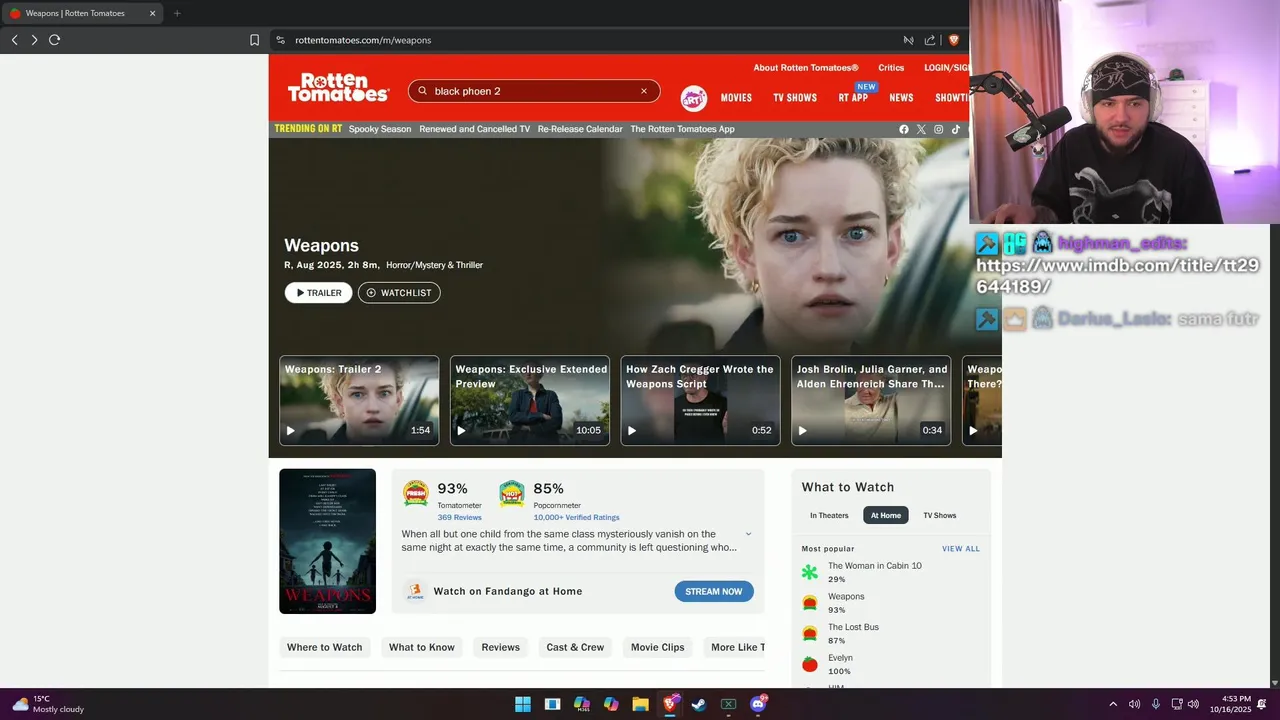Select the At Home tab

click(x=886, y=515)
